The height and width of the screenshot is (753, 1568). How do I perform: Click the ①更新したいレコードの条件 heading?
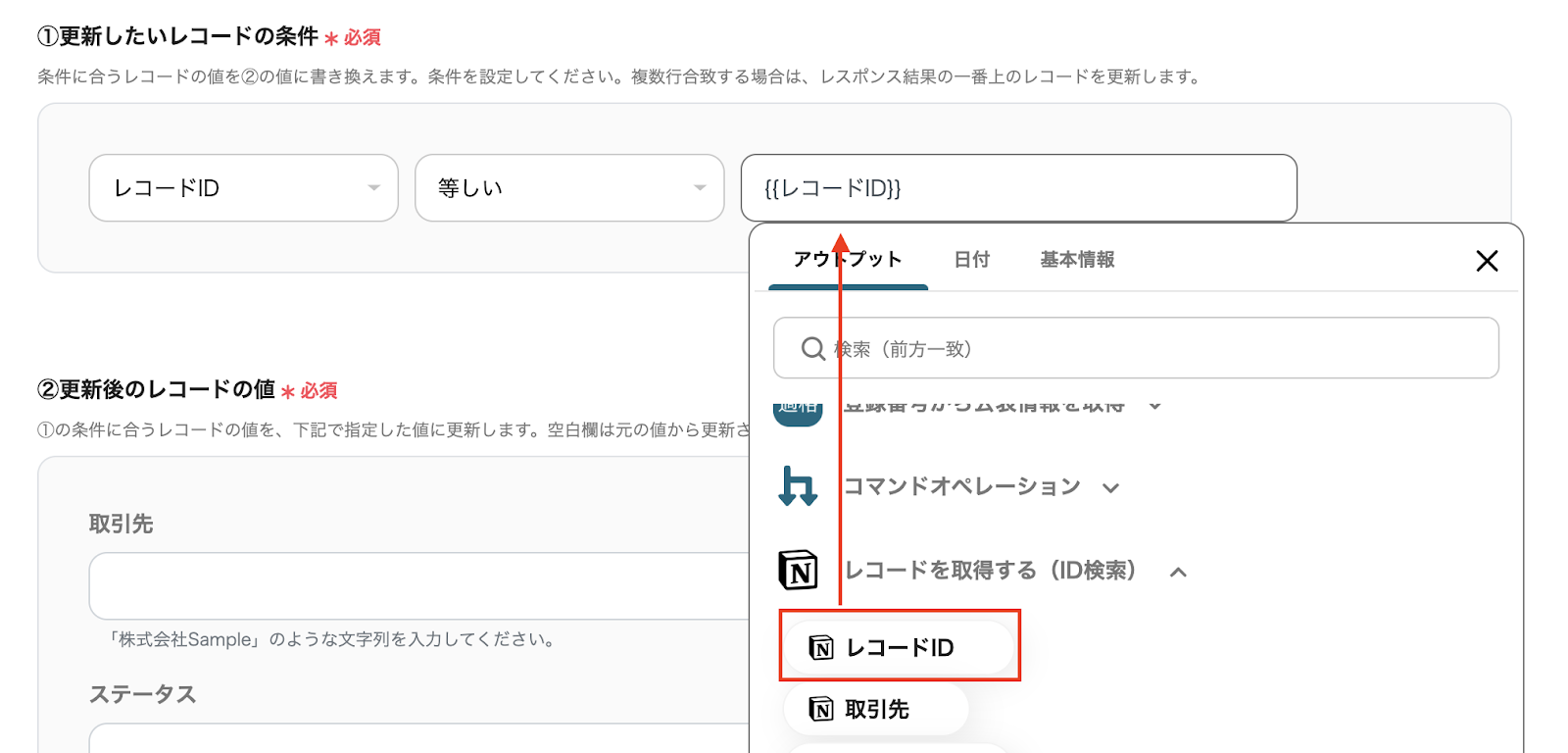tap(177, 36)
